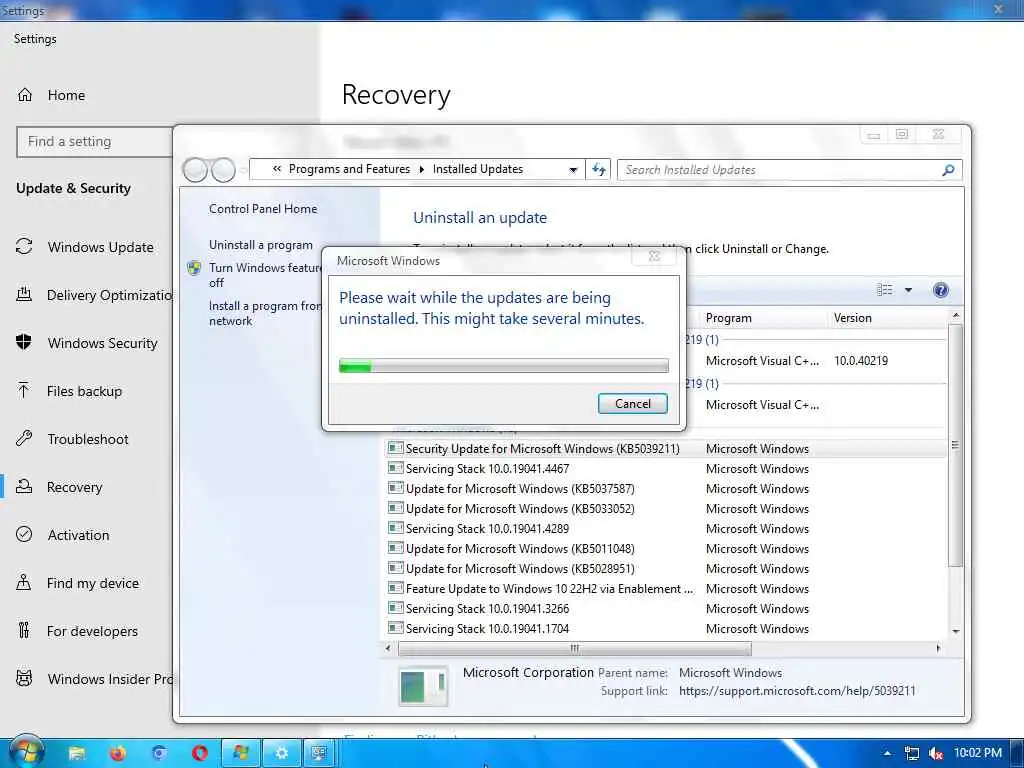
Task: Select Servicing Stack 10.0.19041.4467 row
Action: click(x=666, y=469)
